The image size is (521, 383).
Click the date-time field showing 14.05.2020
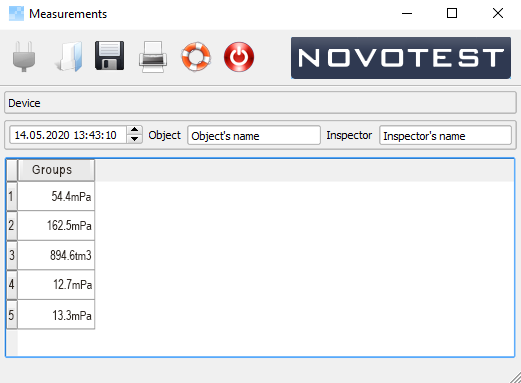click(x=68, y=135)
